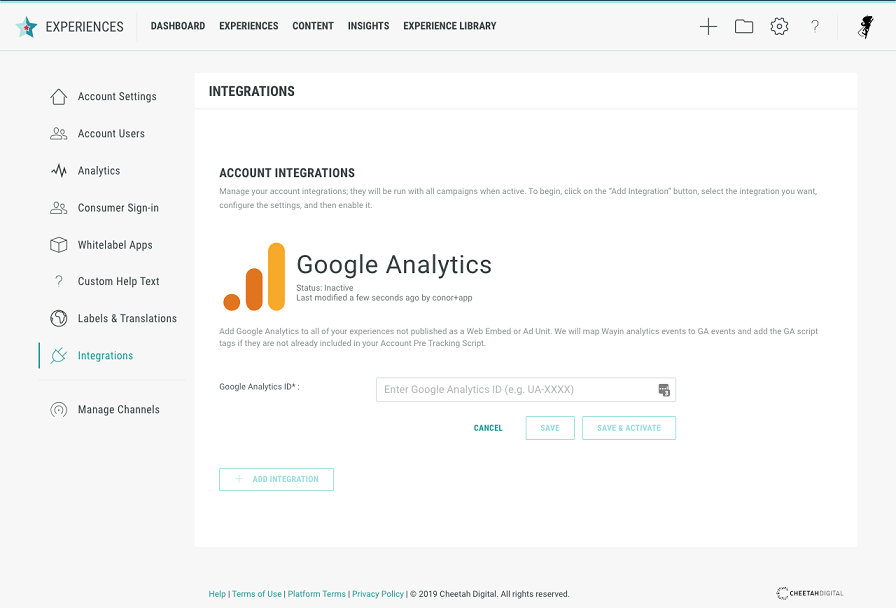Open settings gear icon in header
The width and height of the screenshot is (896, 608).
pyautogui.click(x=779, y=27)
